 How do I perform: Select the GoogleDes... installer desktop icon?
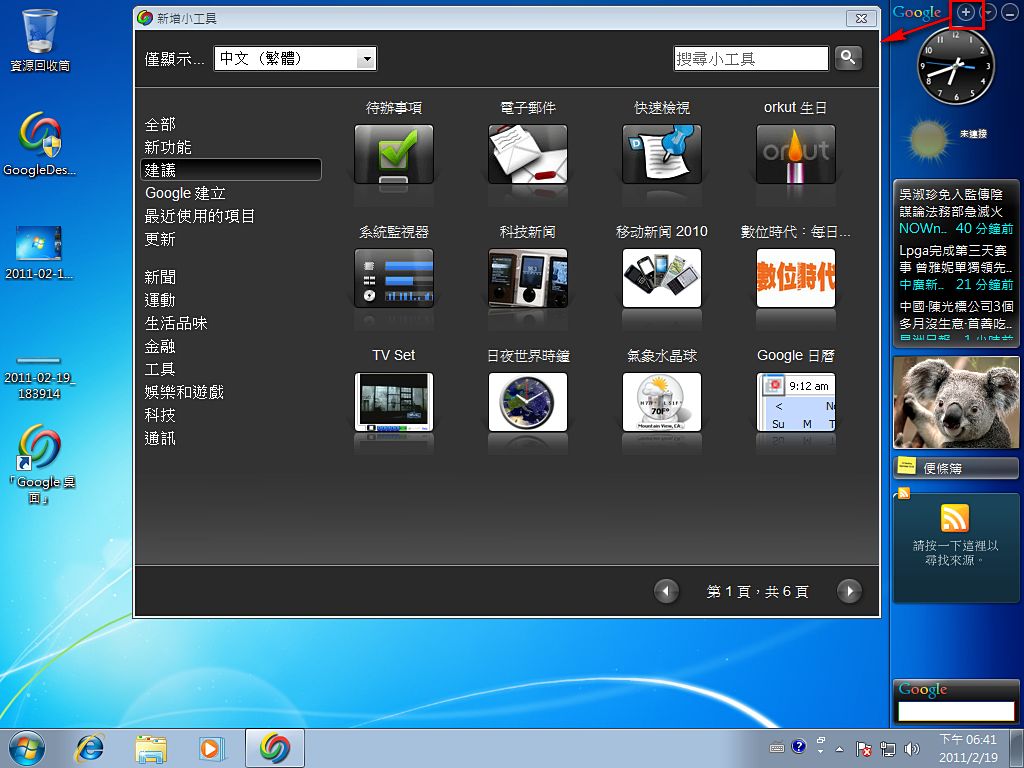click(40, 144)
